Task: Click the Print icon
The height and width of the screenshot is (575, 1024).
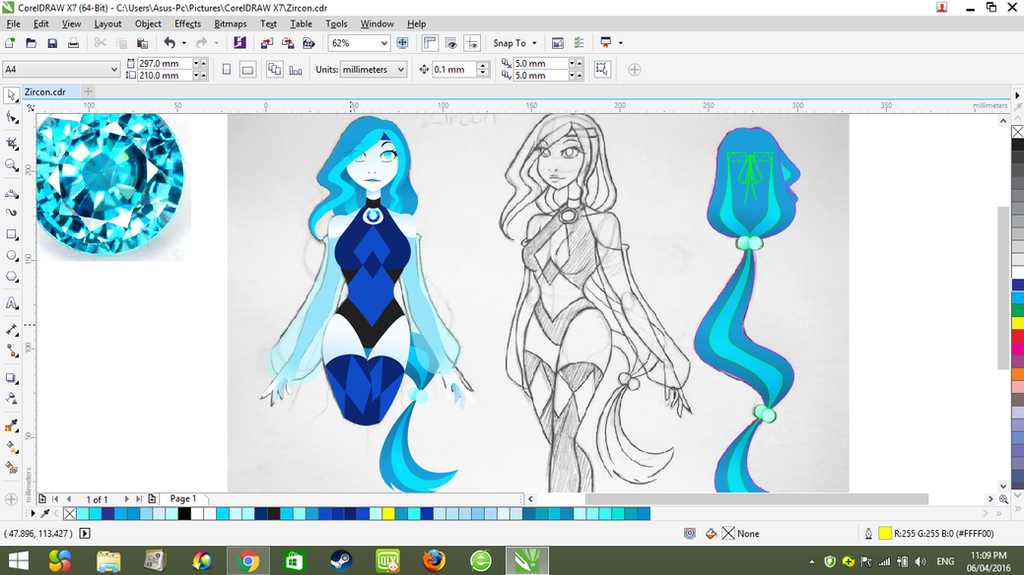Action: click(x=73, y=43)
